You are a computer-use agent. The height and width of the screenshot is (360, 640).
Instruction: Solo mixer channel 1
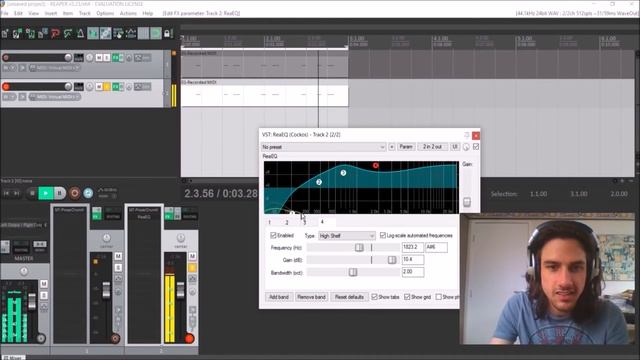[x=118, y=267]
